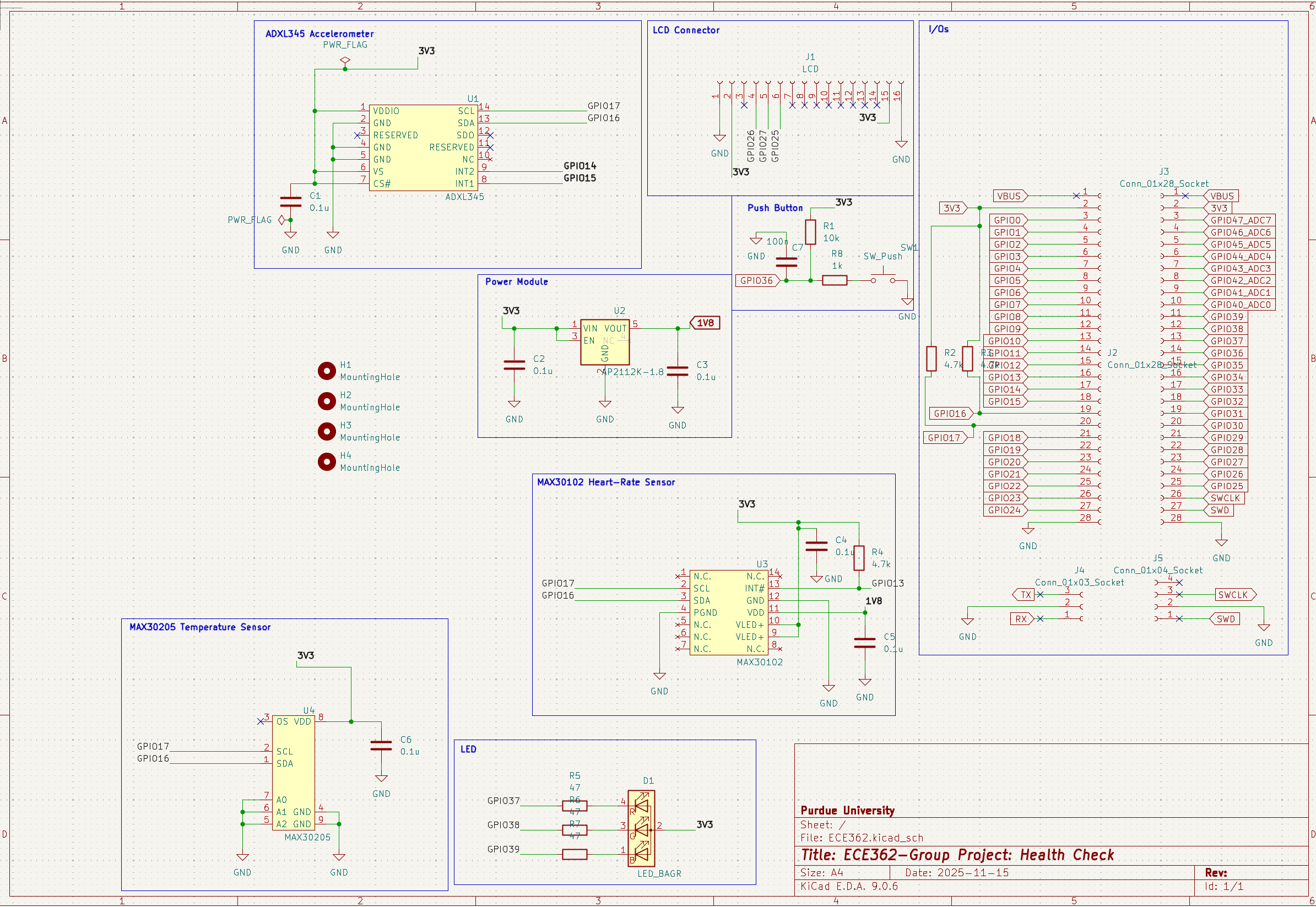Click the schematic title Health Check text

coord(1067,854)
